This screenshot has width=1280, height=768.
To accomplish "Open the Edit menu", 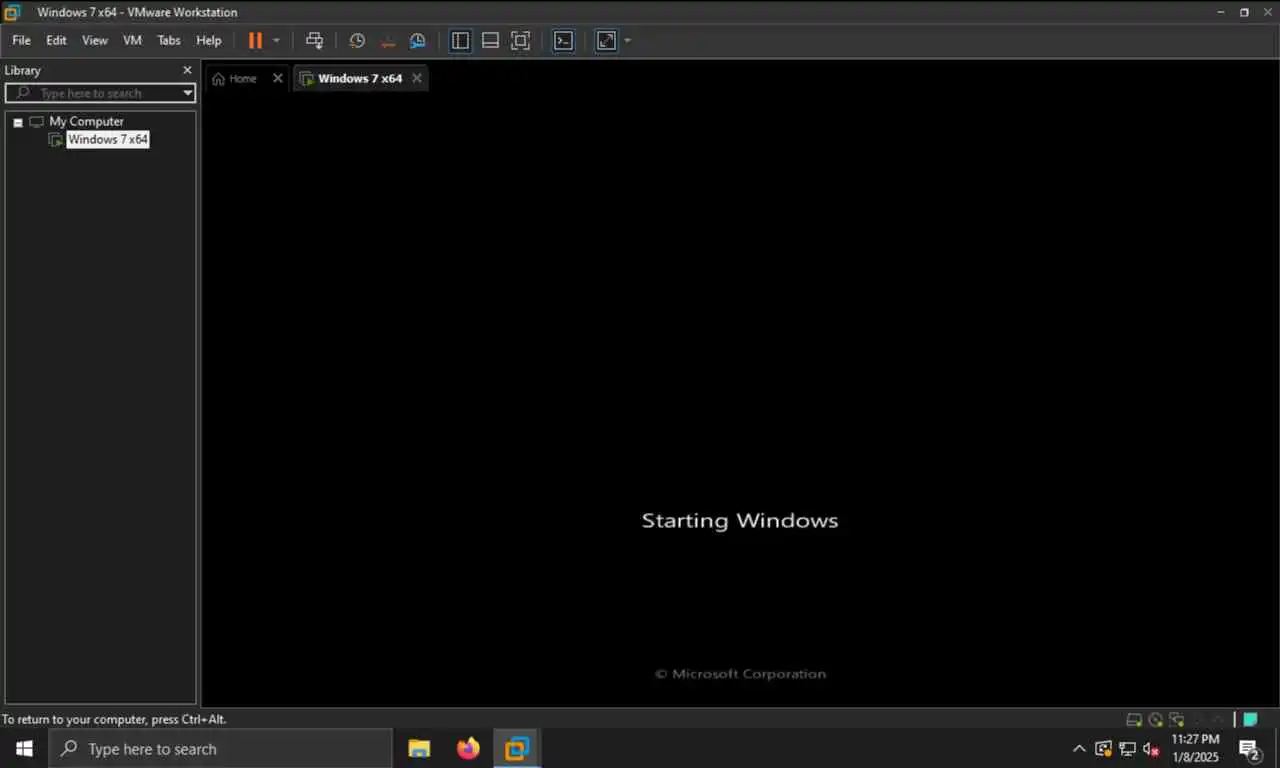I will pos(56,41).
